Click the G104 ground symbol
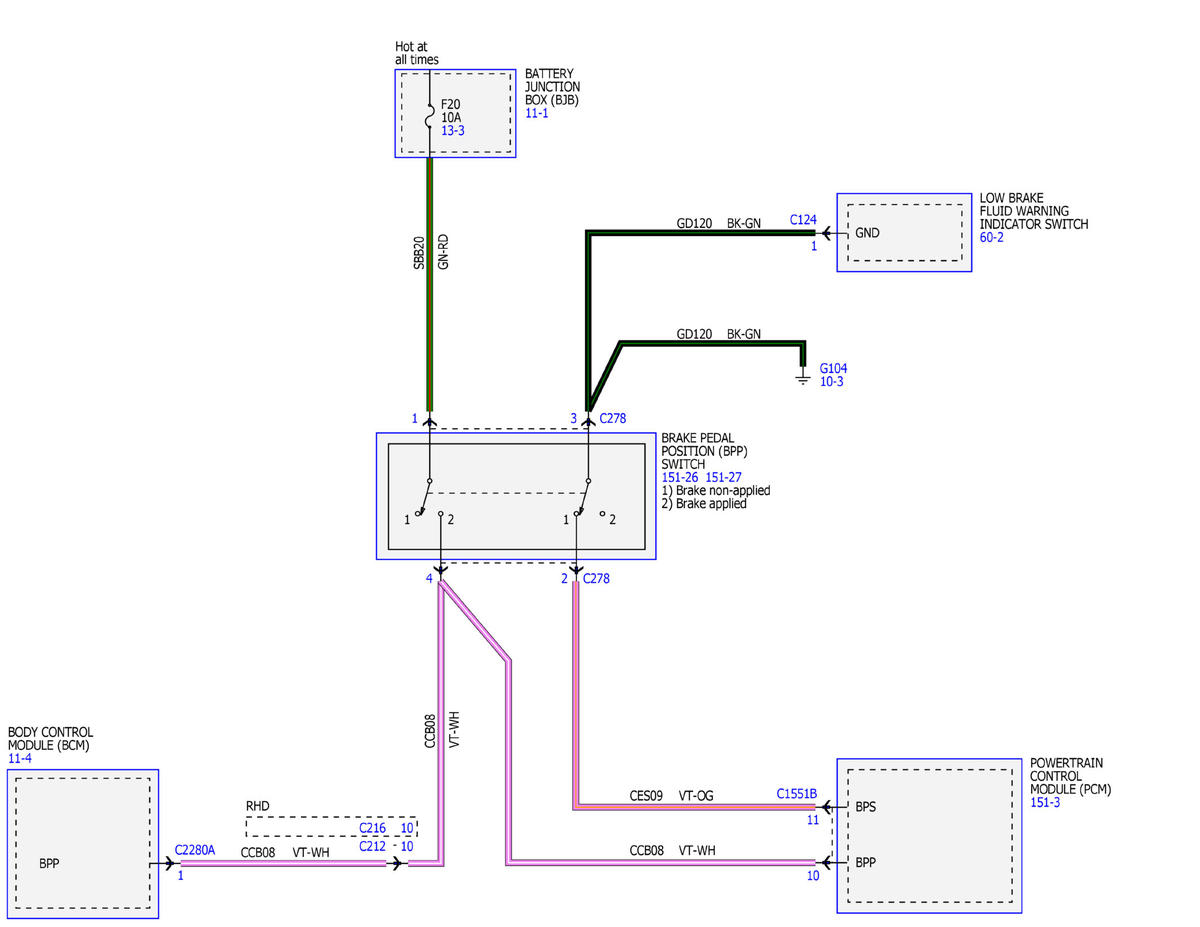Image resolution: width=1200 pixels, height=927 pixels. point(802,379)
